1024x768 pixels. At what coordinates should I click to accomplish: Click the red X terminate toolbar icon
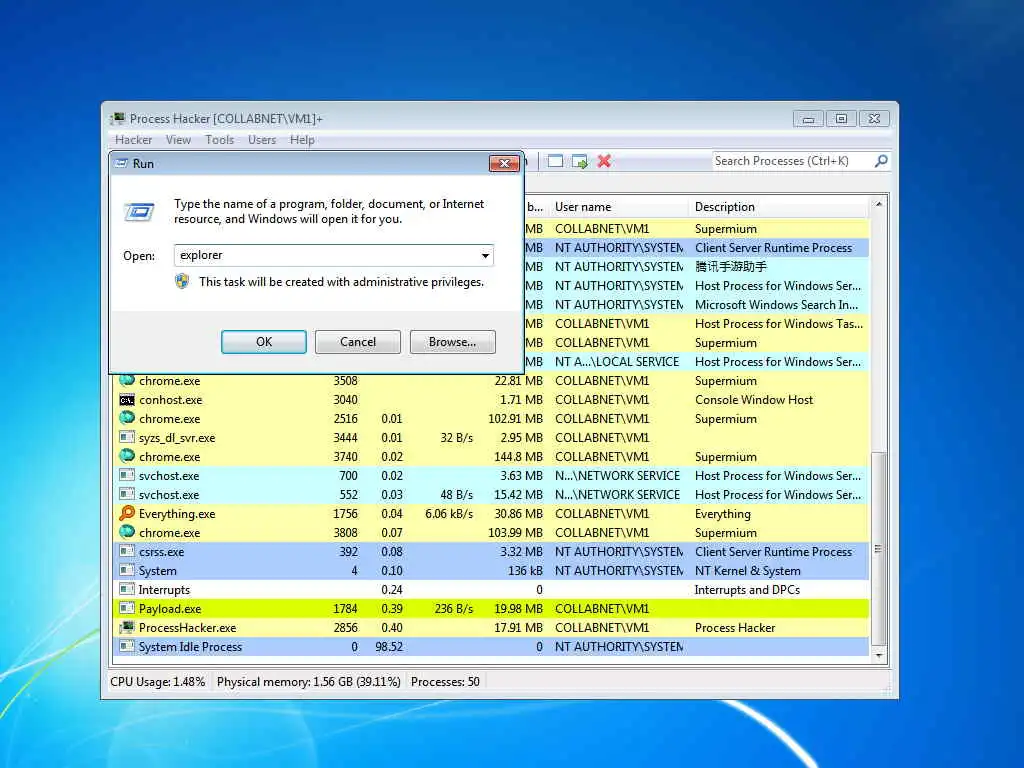click(x=604, y=161)
